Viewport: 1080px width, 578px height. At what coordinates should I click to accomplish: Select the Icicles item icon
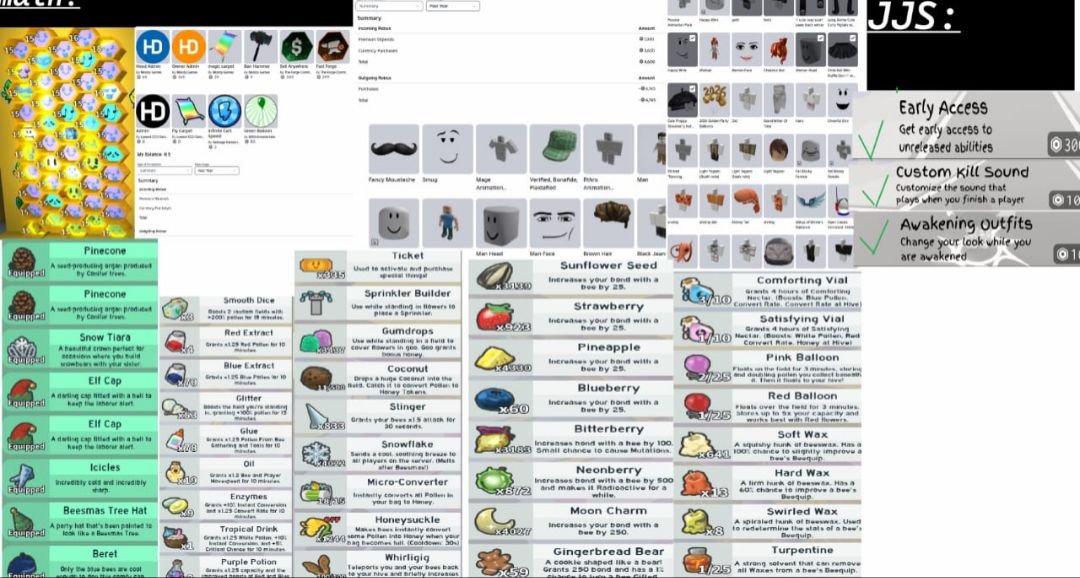click(22, 477)
